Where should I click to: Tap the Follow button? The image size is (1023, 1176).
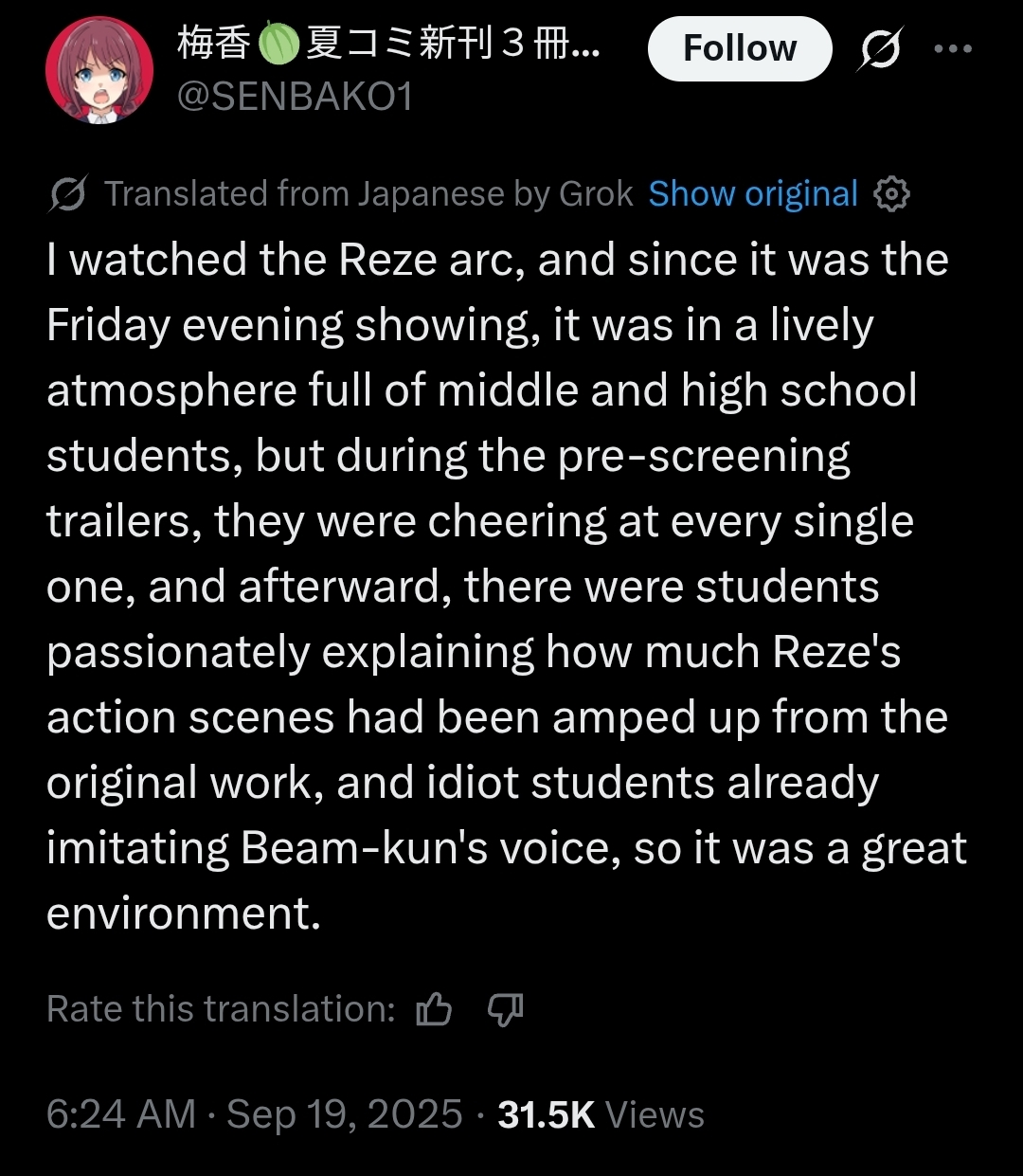(740, 48)
